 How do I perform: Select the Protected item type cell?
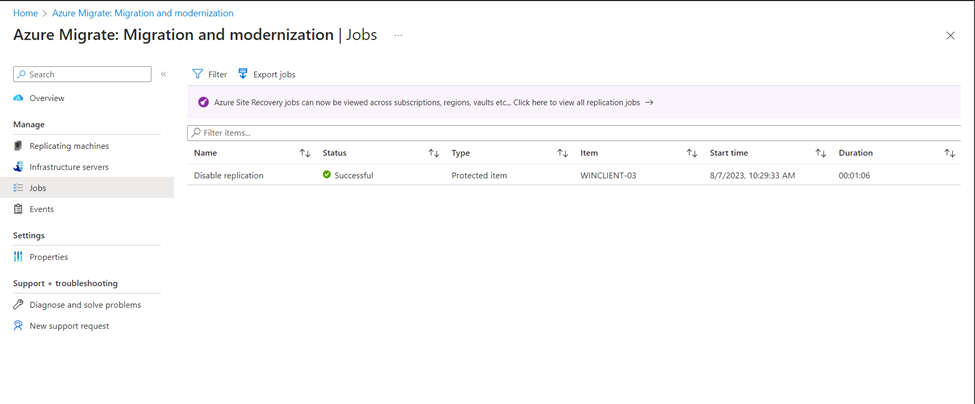click(x=479, y=175)
